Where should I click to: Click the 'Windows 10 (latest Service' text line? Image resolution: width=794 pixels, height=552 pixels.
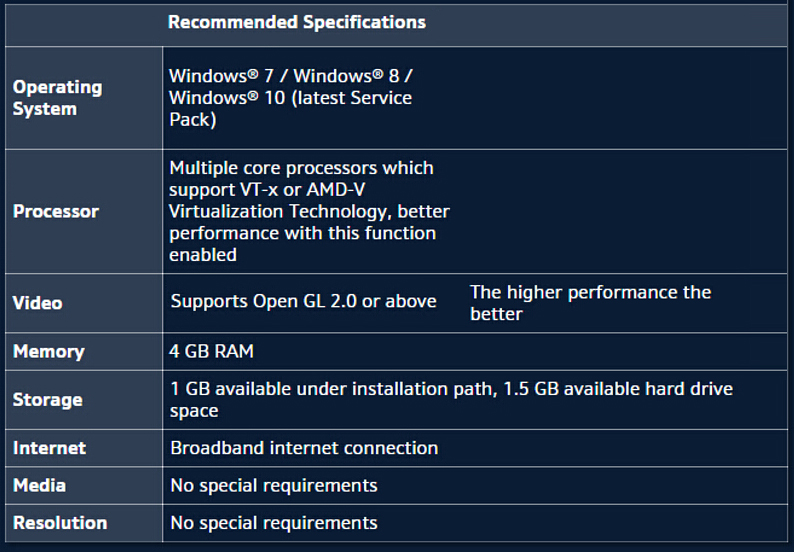tap(290, 98)
